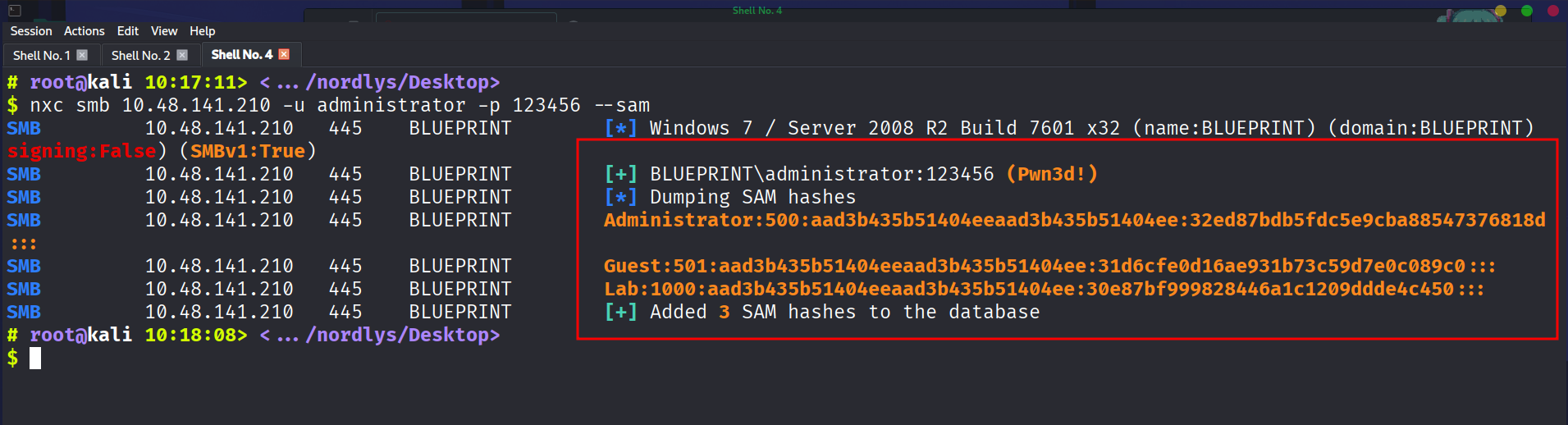Click the 10:17:11 prompt timestamp
The image size is (1568, 425).
point(190,82)
